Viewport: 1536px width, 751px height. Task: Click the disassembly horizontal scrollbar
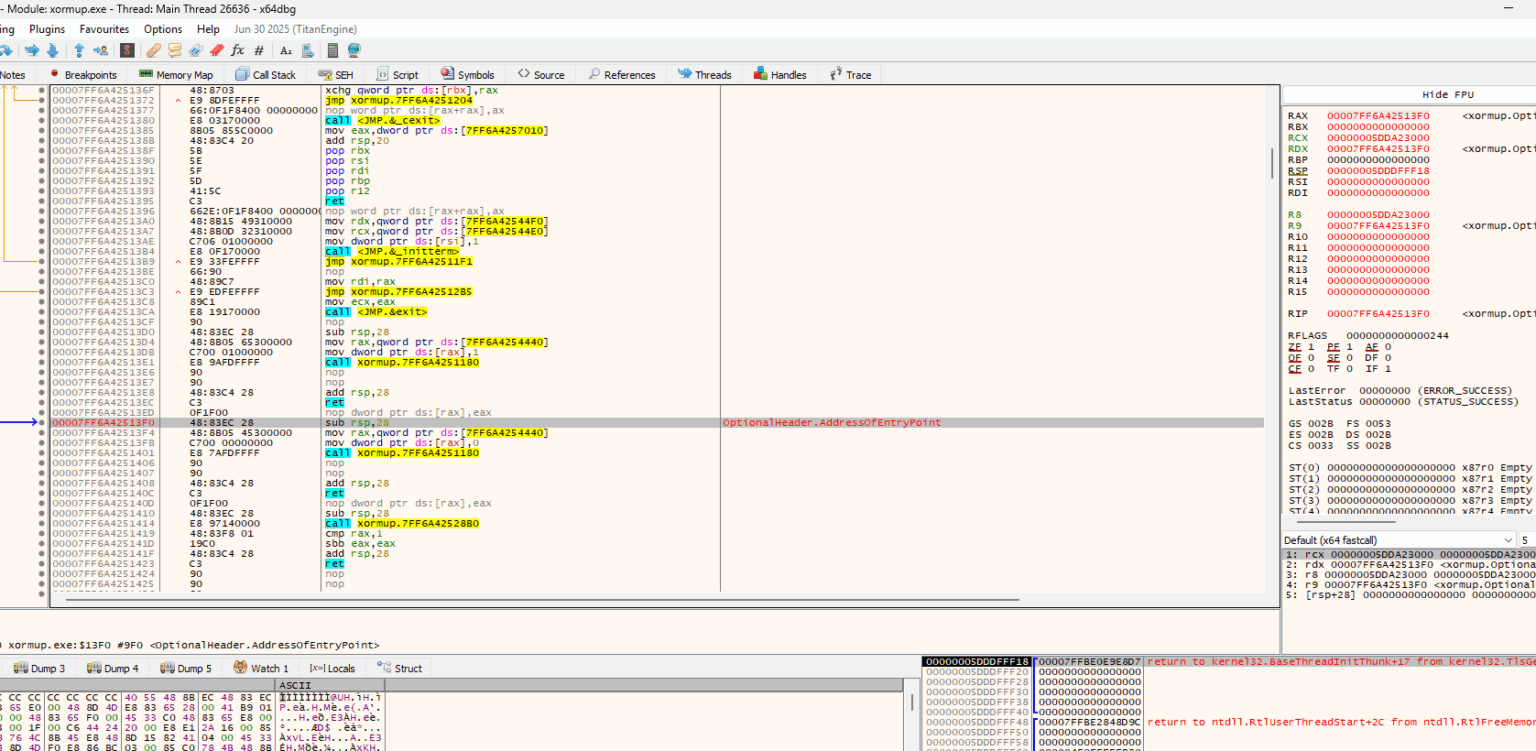(540, 599)
